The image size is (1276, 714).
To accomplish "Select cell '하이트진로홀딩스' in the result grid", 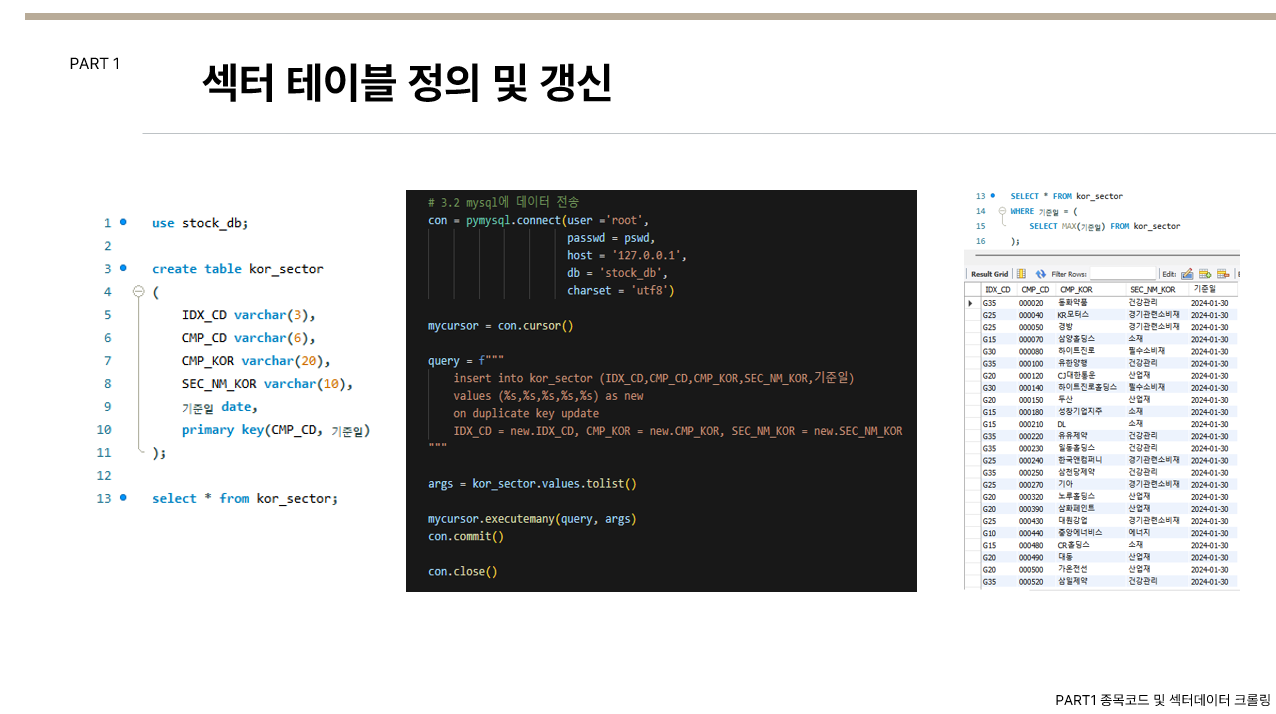I will (x=1087, y=387).
